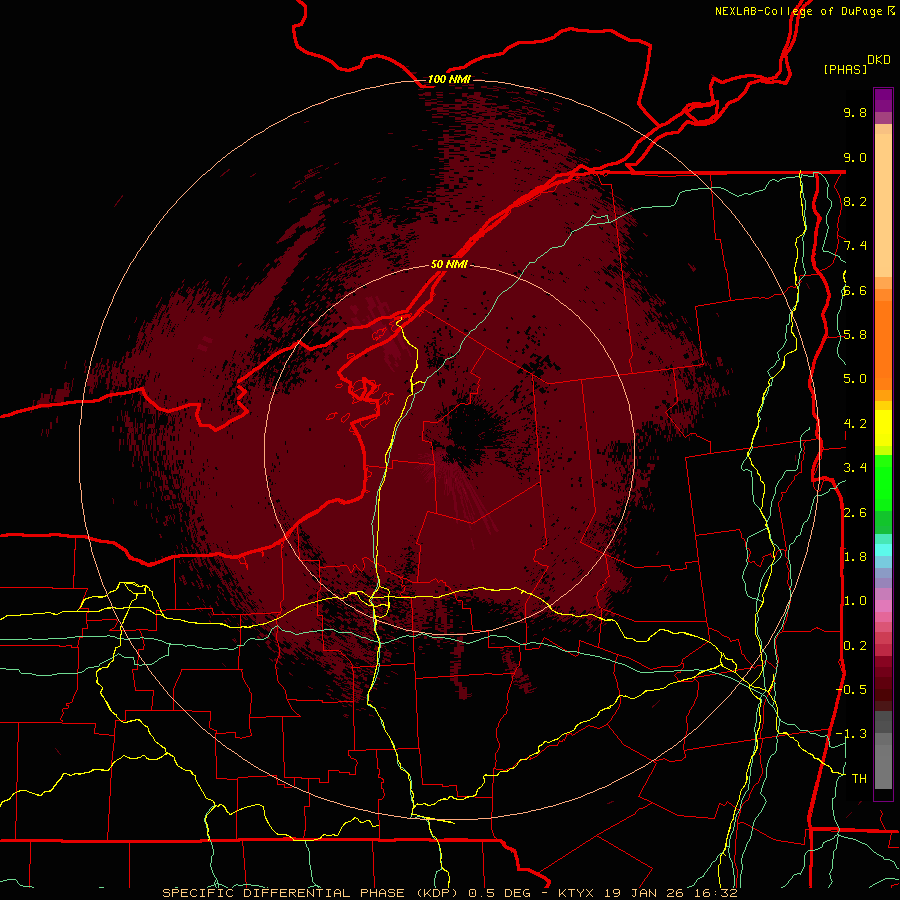This screenshot has width=900, height=900.
Task: Click the 6.6 scale value
Action: pyautogui.click(x=855, y=290)
